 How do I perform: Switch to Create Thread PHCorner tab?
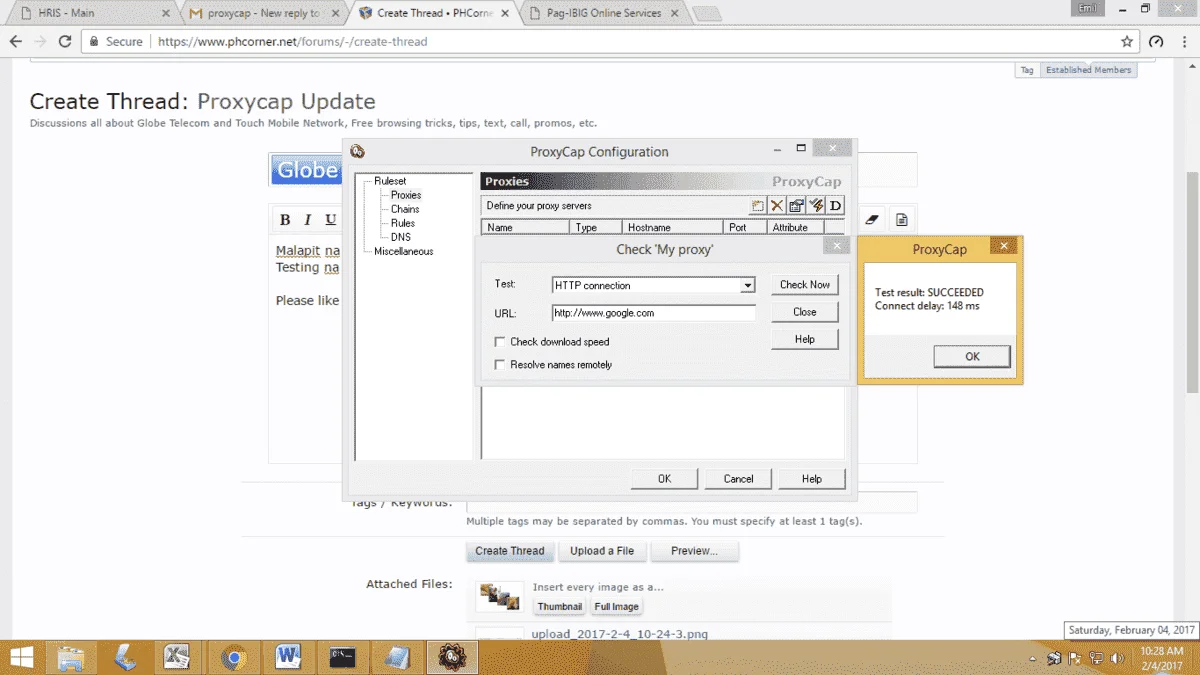434,13
